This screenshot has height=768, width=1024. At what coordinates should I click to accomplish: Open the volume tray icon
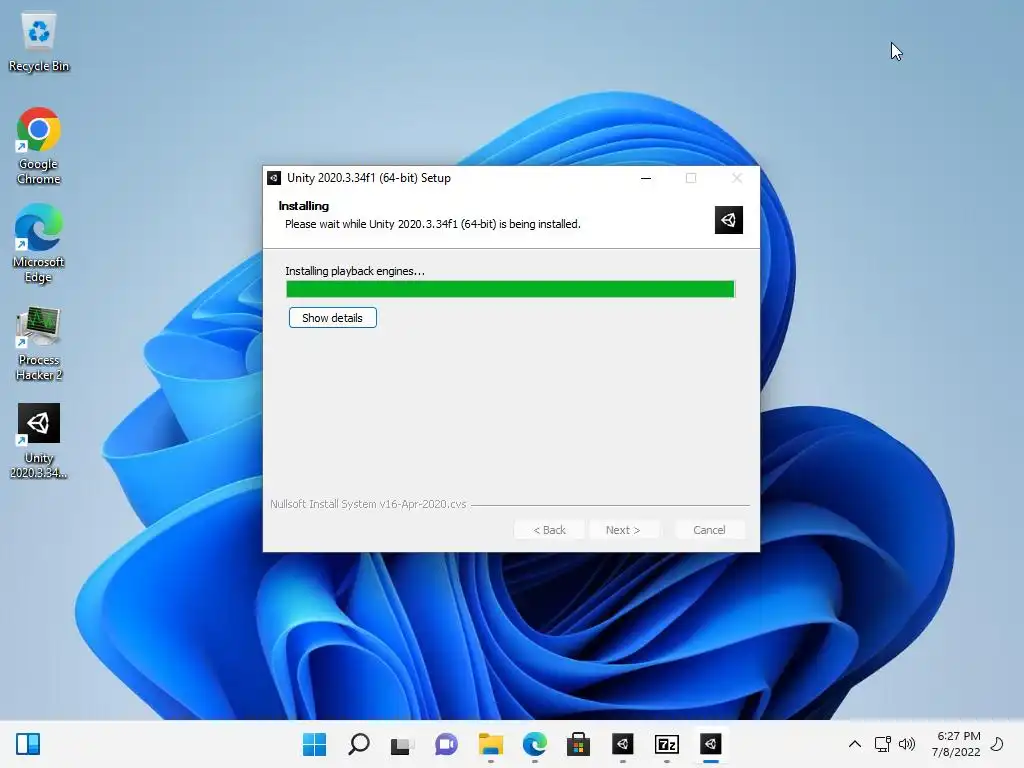click(907, 744)
